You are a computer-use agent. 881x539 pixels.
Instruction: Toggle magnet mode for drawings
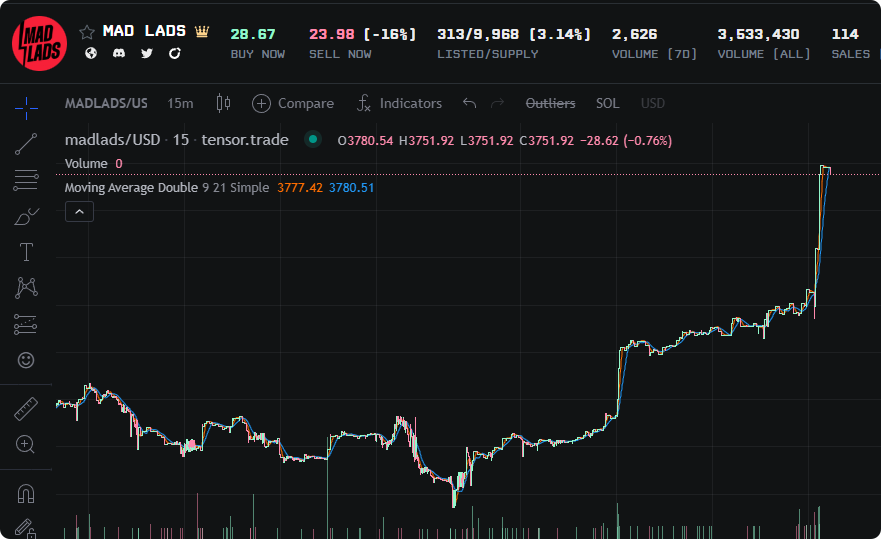(x=26, y=493)
